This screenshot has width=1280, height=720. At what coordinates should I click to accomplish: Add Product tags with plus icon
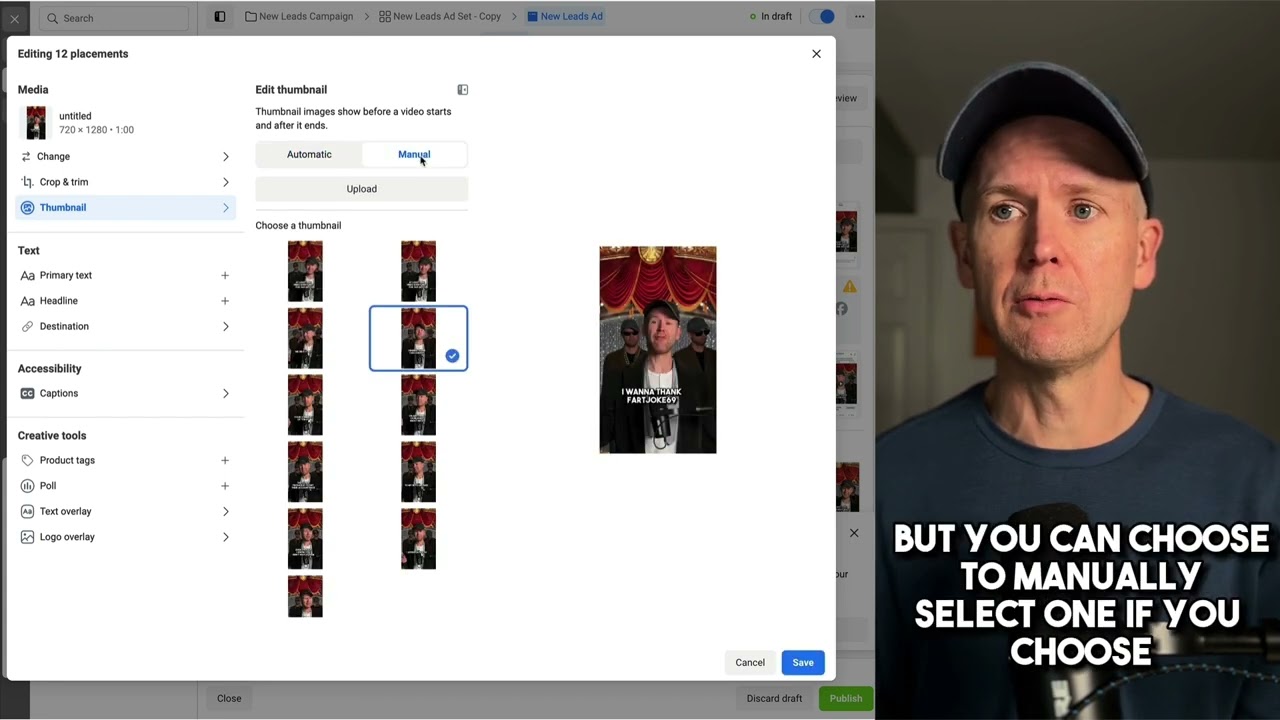225,460
